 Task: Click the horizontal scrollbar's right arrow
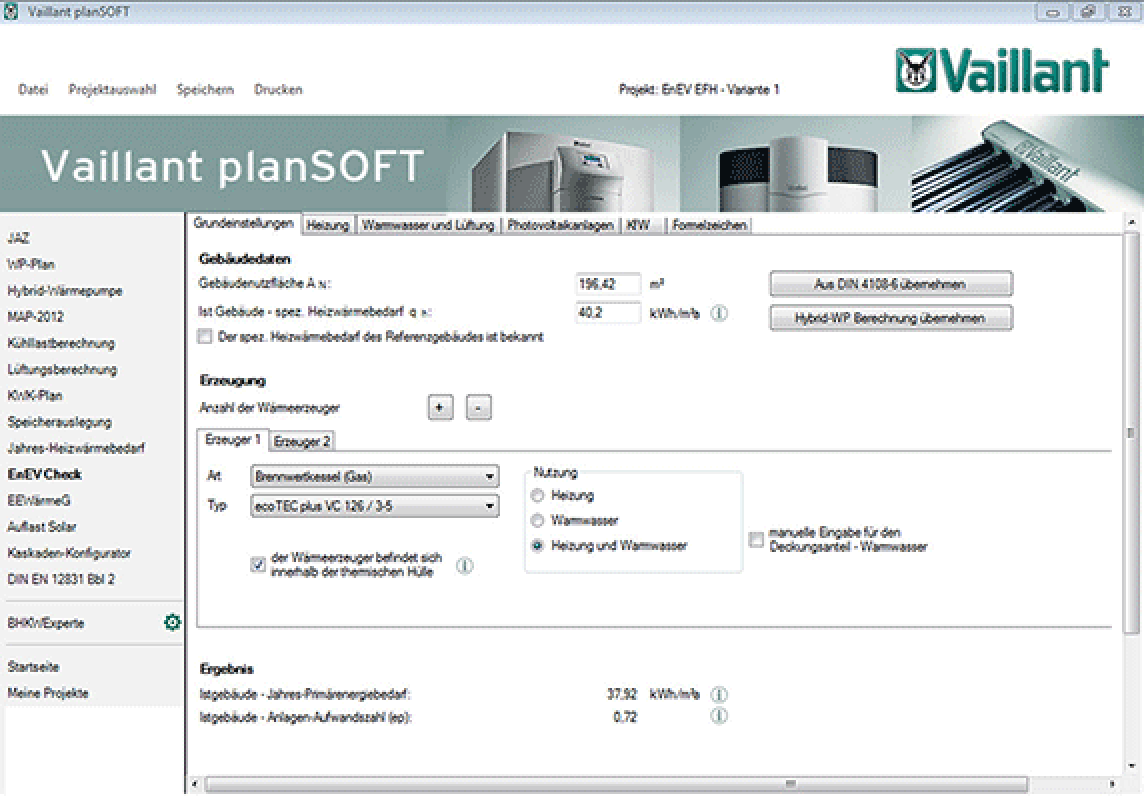[1113, 784]
